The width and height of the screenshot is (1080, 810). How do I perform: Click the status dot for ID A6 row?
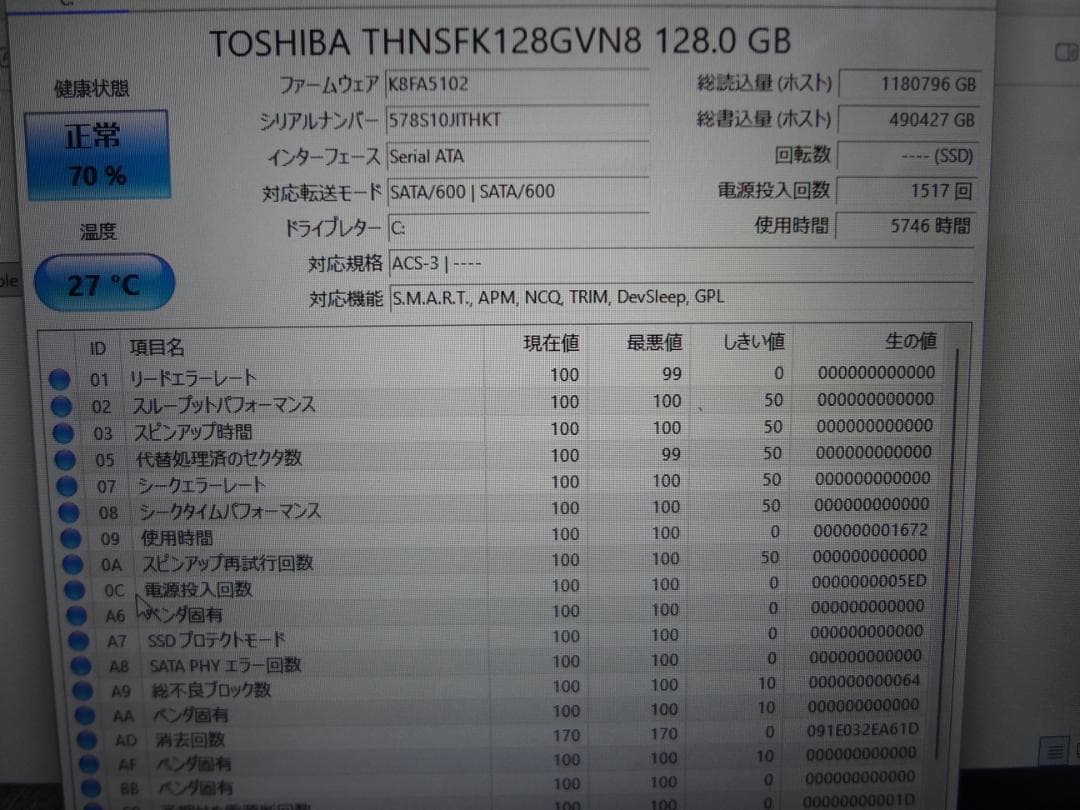coord(76,616)
